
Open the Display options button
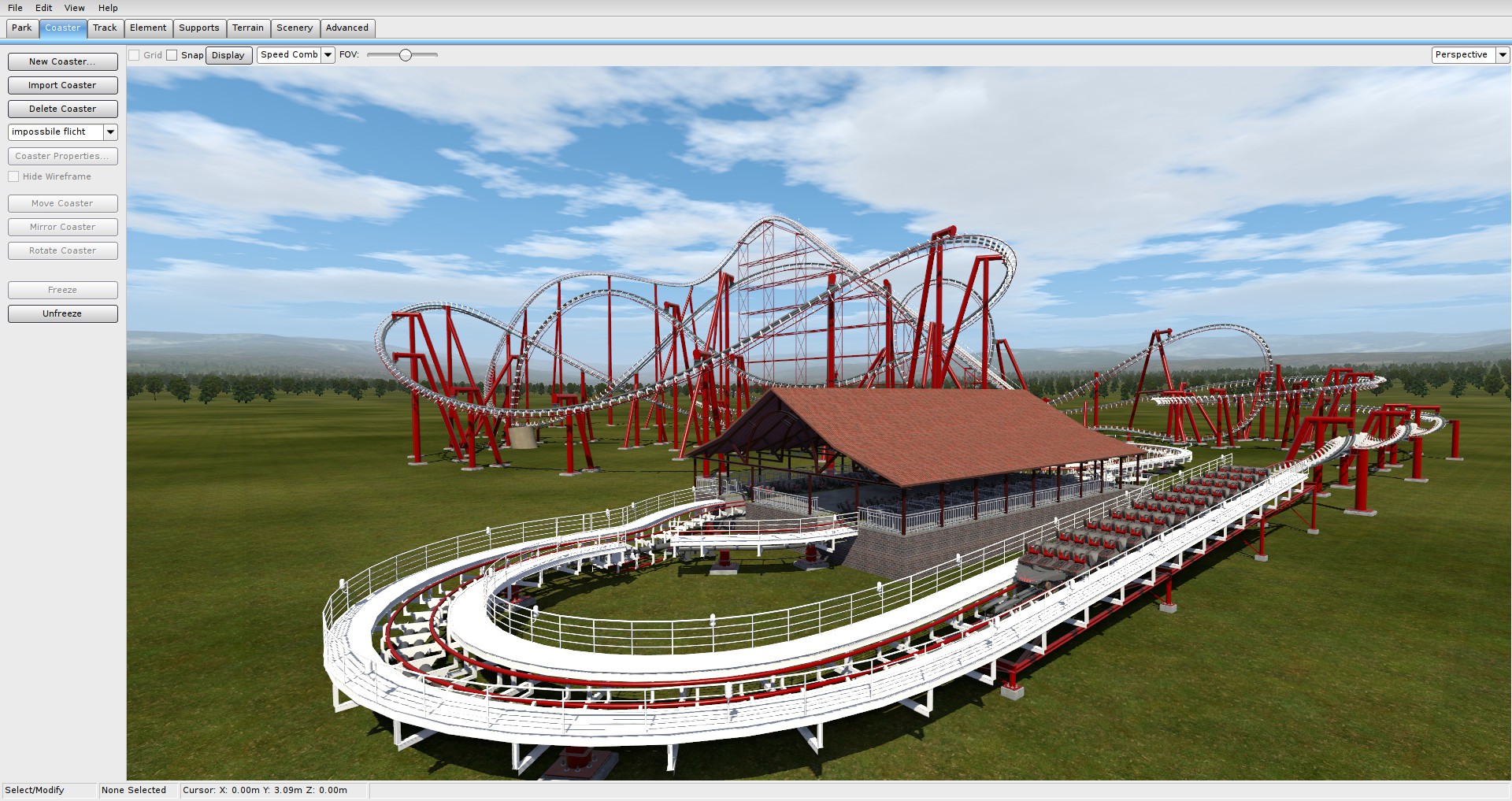228,55
